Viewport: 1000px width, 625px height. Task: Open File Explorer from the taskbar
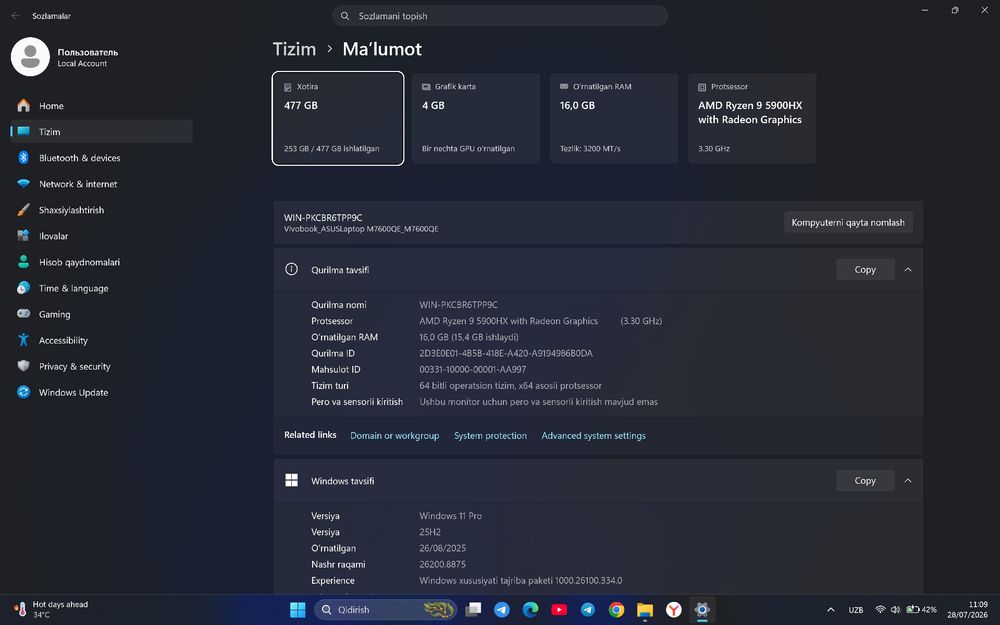(645, 610)
